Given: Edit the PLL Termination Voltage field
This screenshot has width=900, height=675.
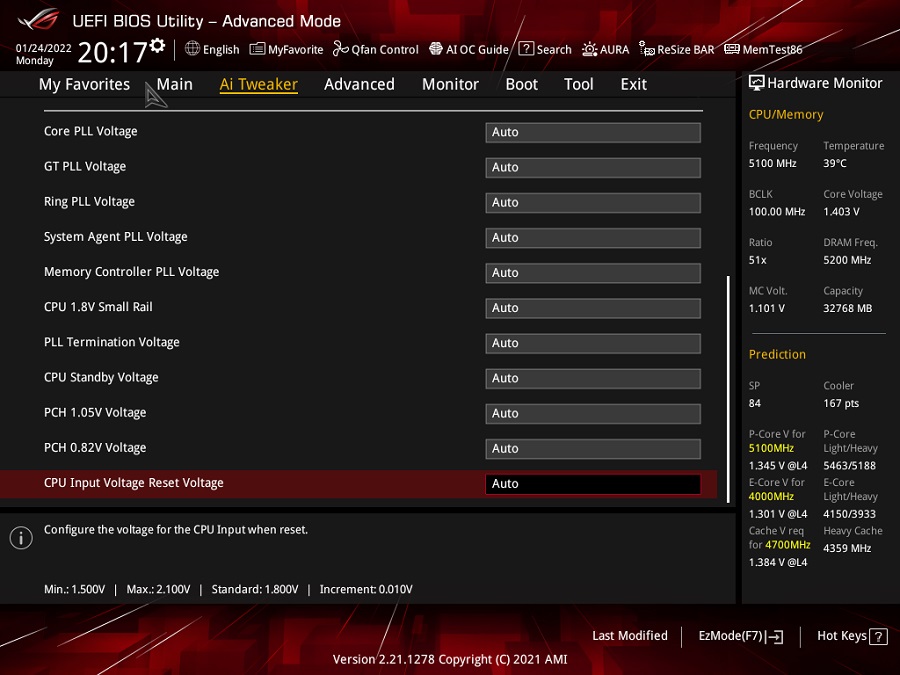Looking at the screenshot, I should pos(593,343).
